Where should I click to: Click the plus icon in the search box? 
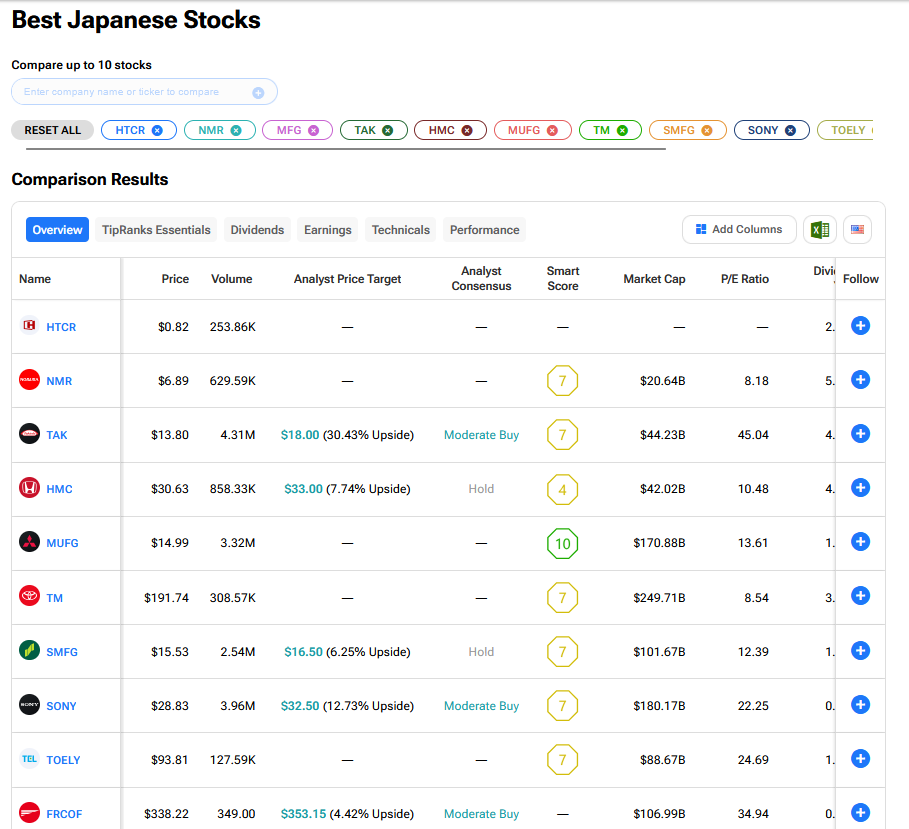click(258, 93)
